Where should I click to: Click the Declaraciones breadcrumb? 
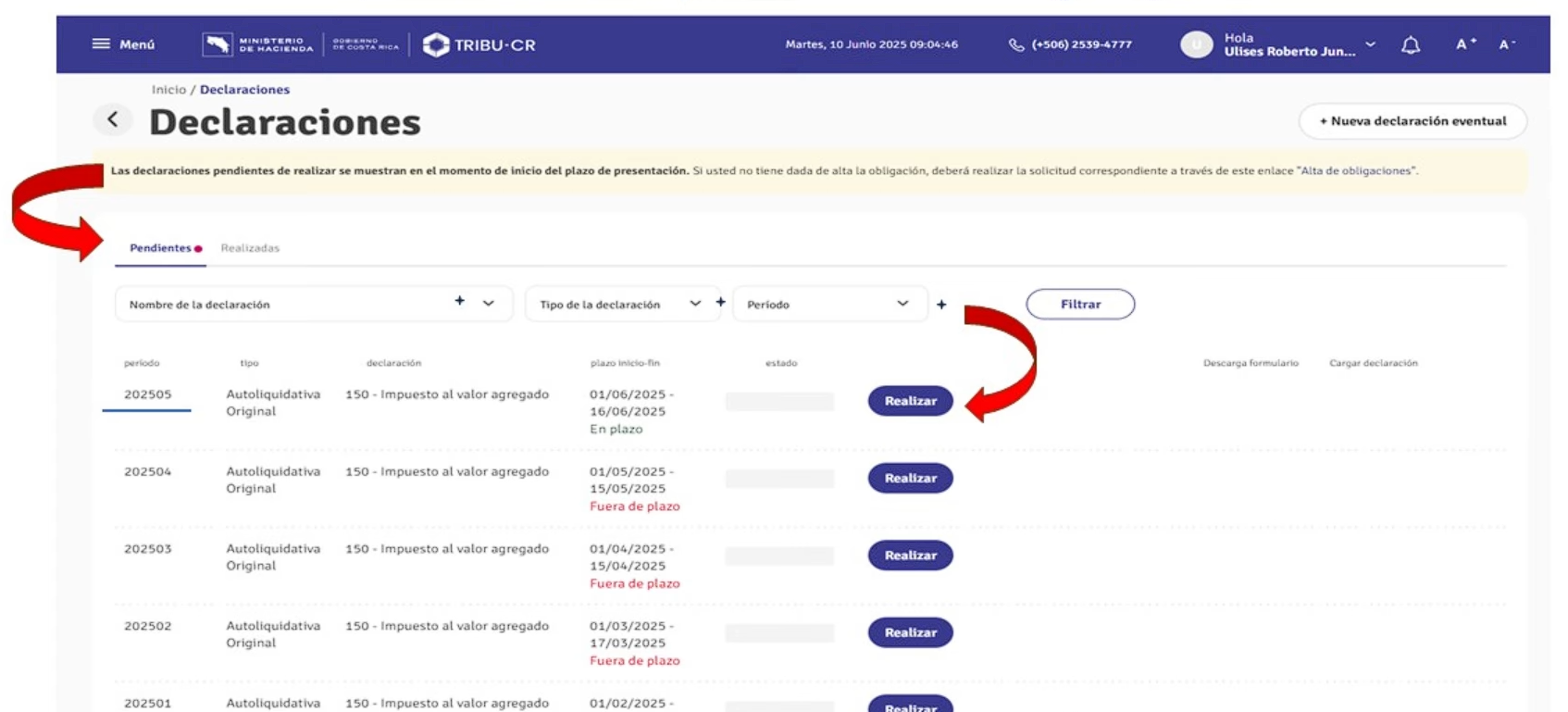(x=244, y=90)
